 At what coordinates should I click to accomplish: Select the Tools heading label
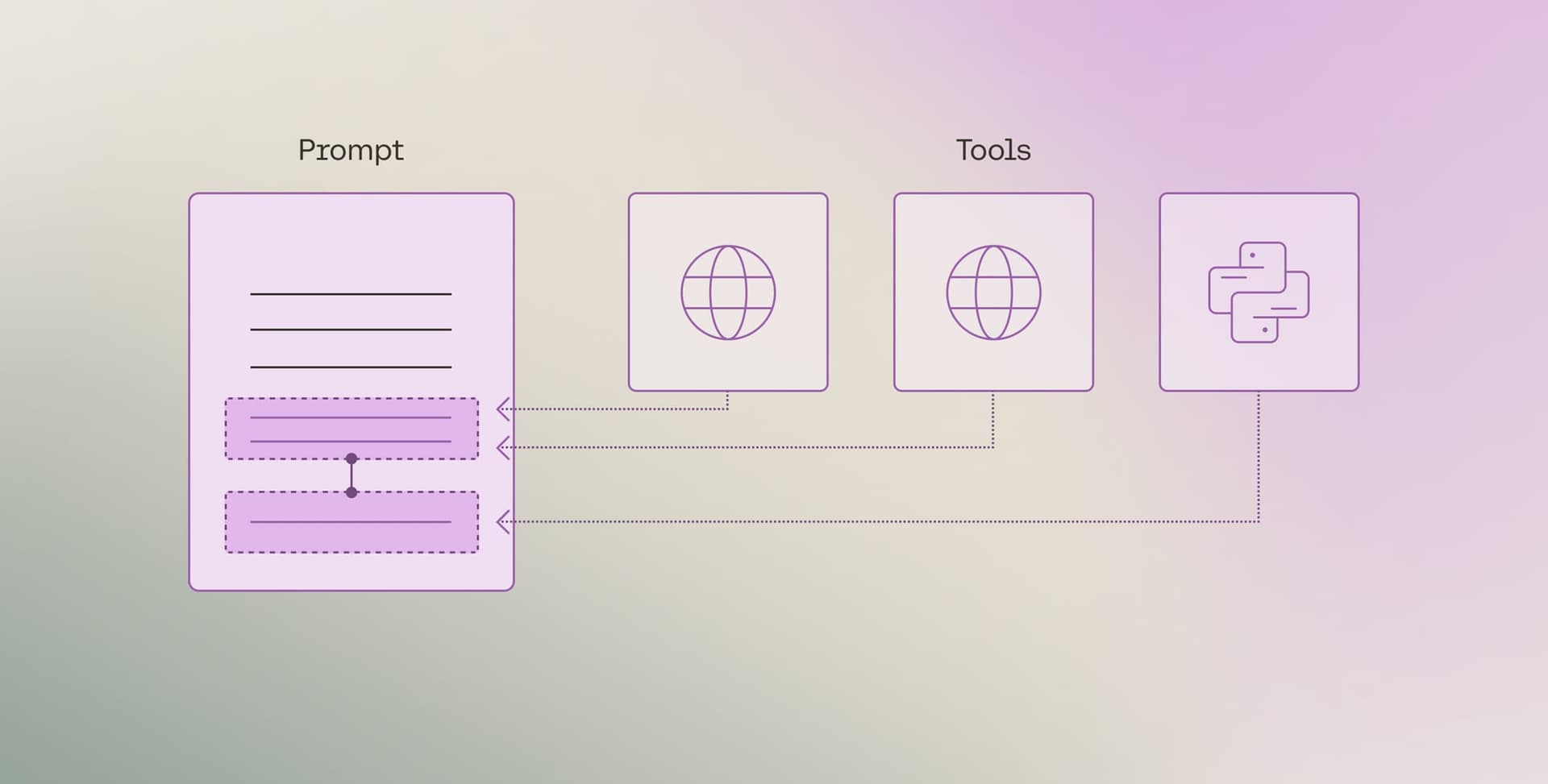click(994, 149)
